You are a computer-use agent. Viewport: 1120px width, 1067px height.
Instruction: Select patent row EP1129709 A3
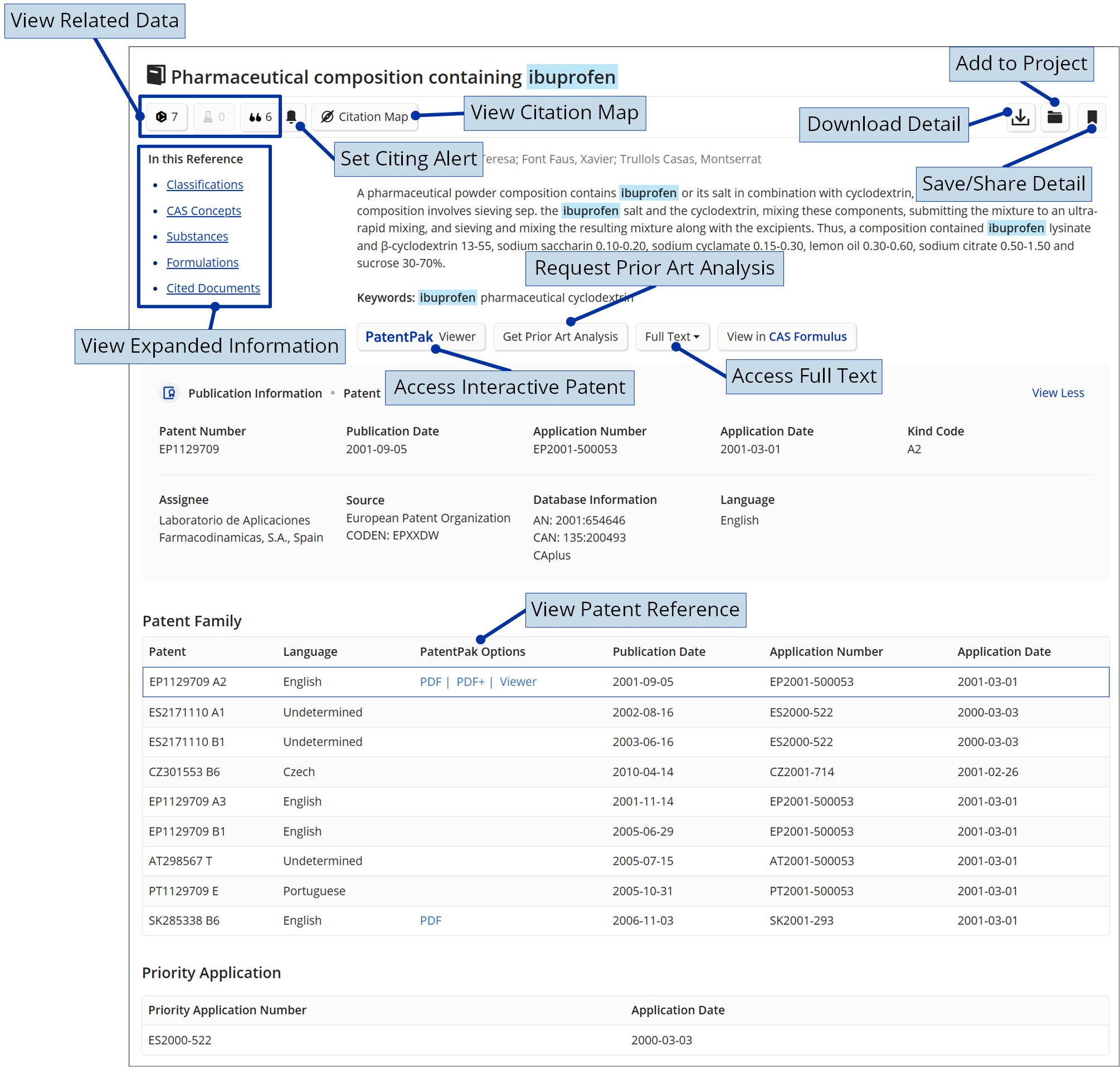[626, 802]
